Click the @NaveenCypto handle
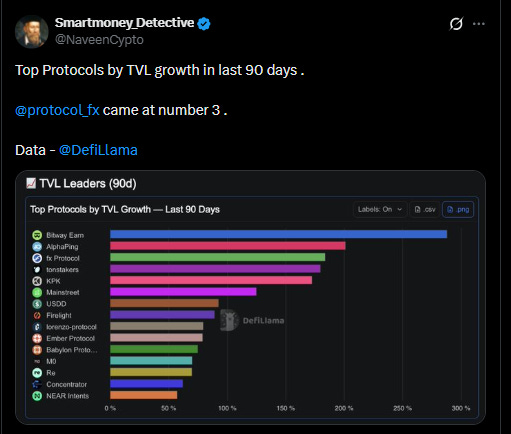Image resolution: width=511 pixels, height=434 pixels. (99, 40)
